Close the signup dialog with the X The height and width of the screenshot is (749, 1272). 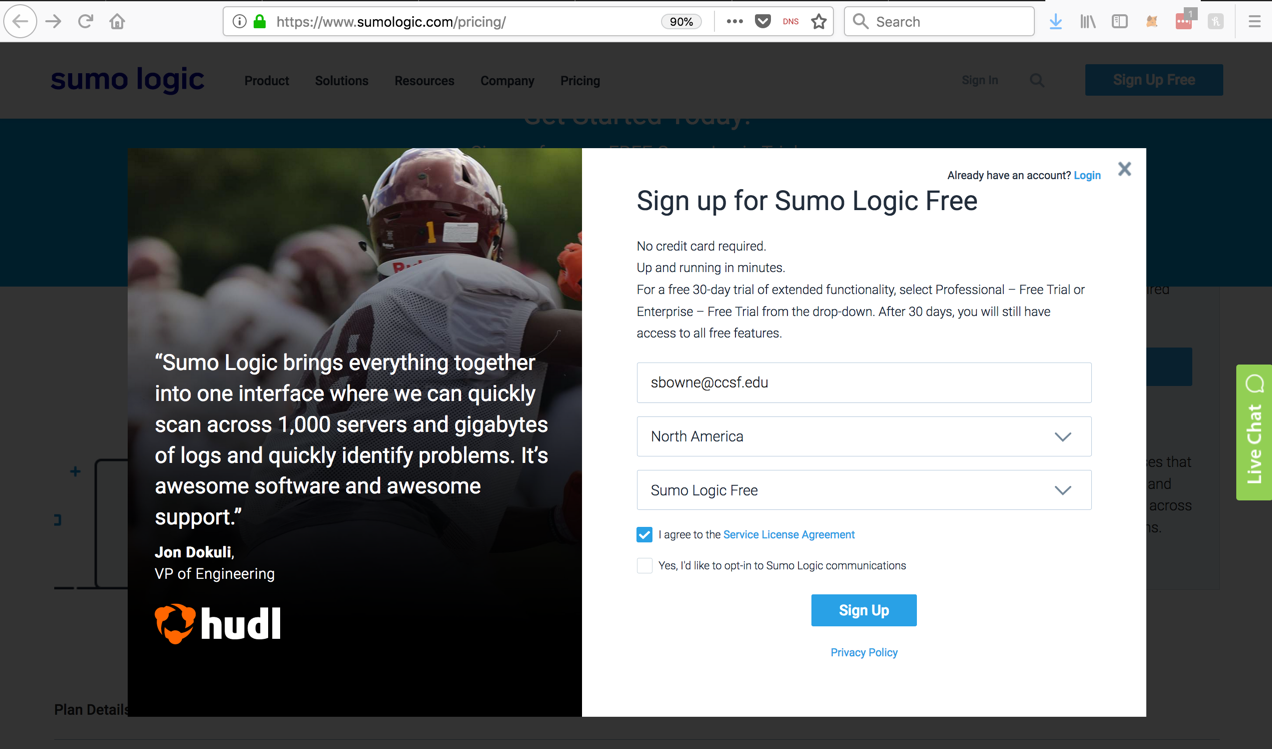click(x=1125, y=169)
